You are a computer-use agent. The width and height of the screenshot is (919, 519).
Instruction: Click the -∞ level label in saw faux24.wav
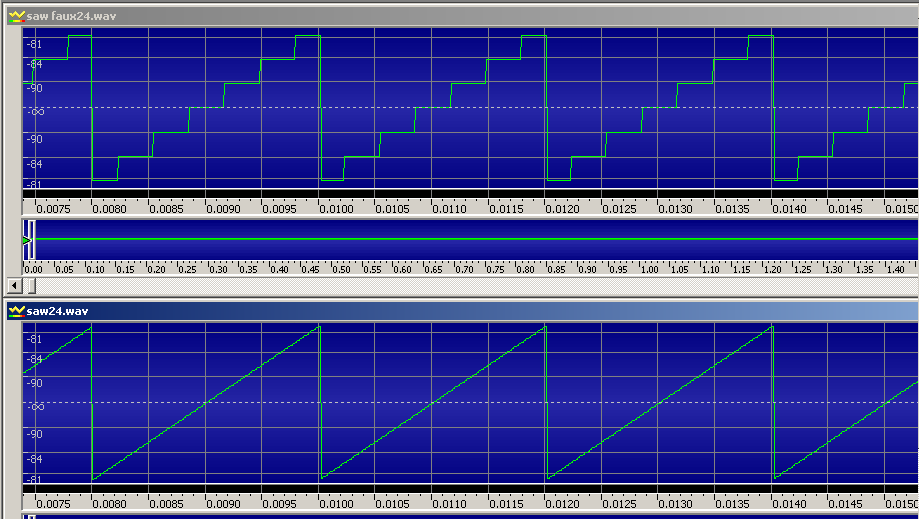(36, 111)
